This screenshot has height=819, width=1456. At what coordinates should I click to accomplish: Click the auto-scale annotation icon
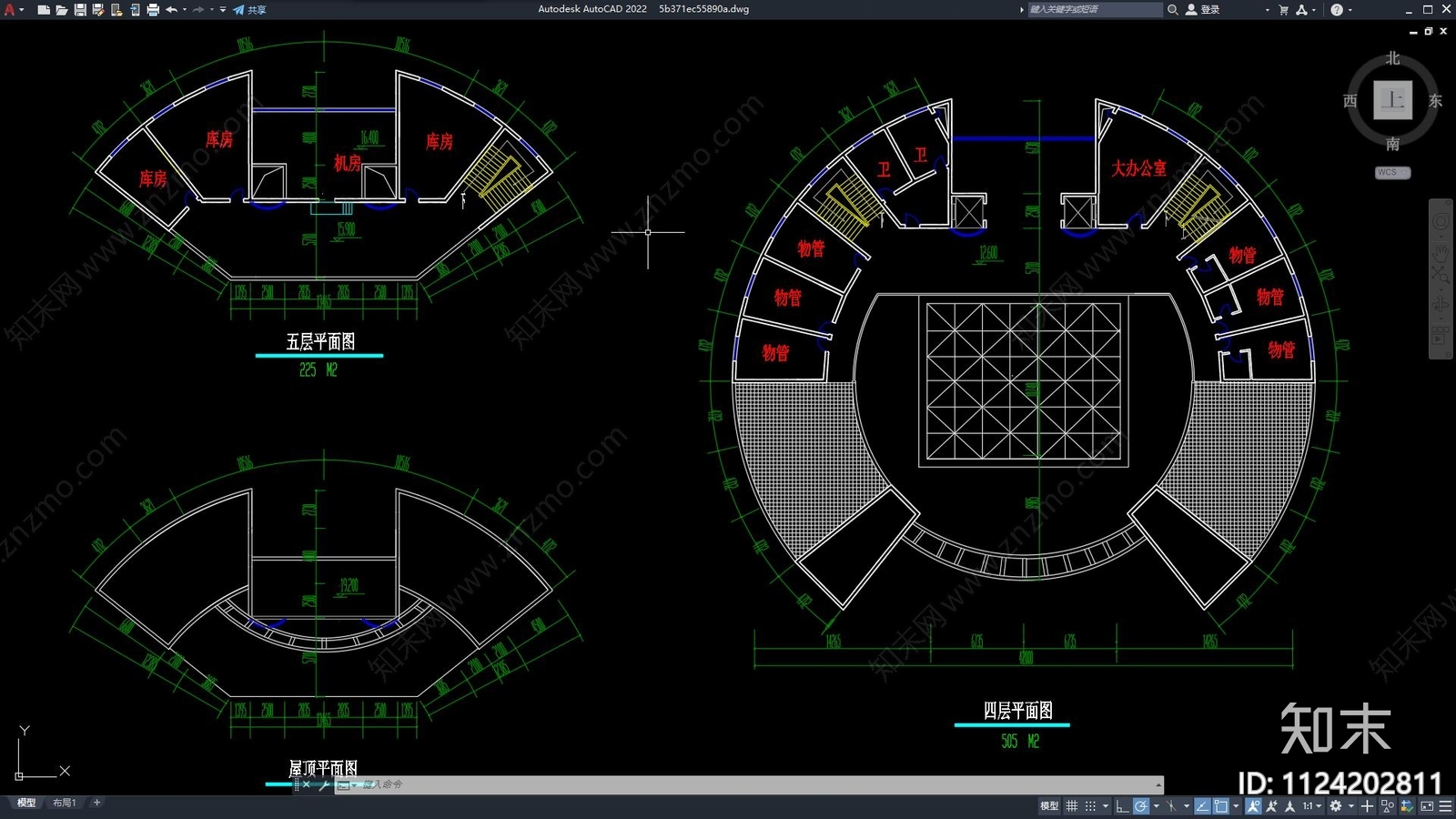click(x=1271, y=806)
